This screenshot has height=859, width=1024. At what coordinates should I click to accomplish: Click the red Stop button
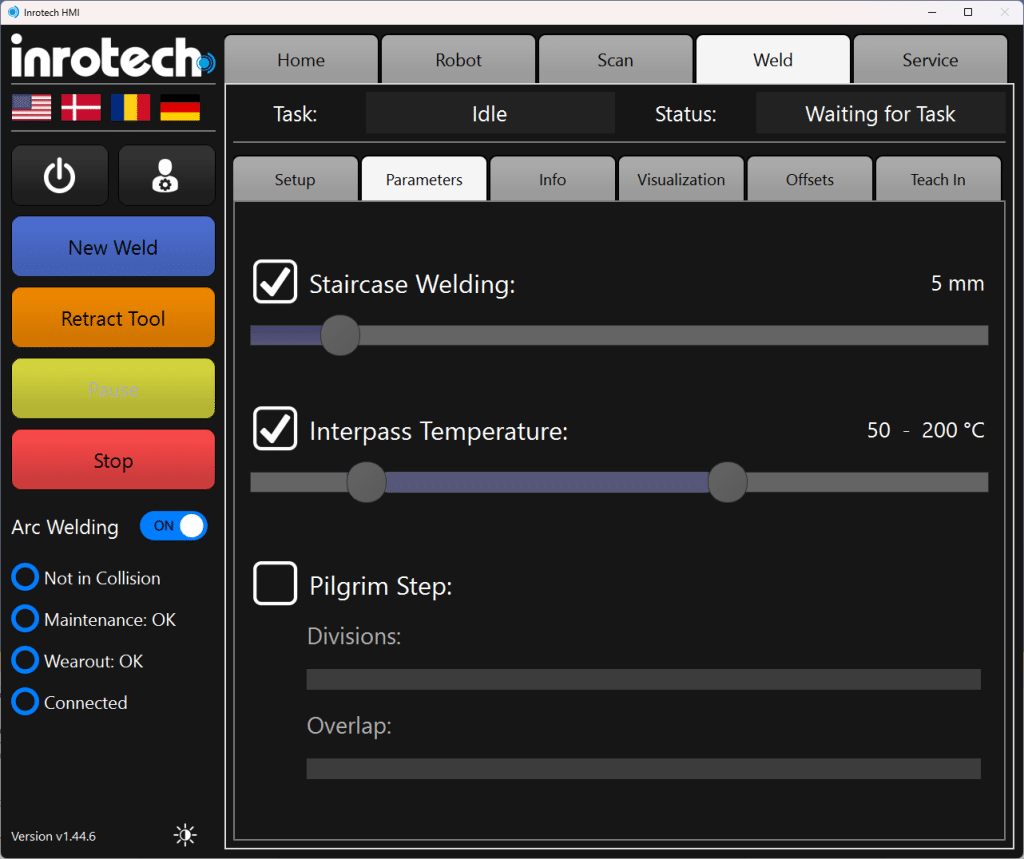point(113,460)
